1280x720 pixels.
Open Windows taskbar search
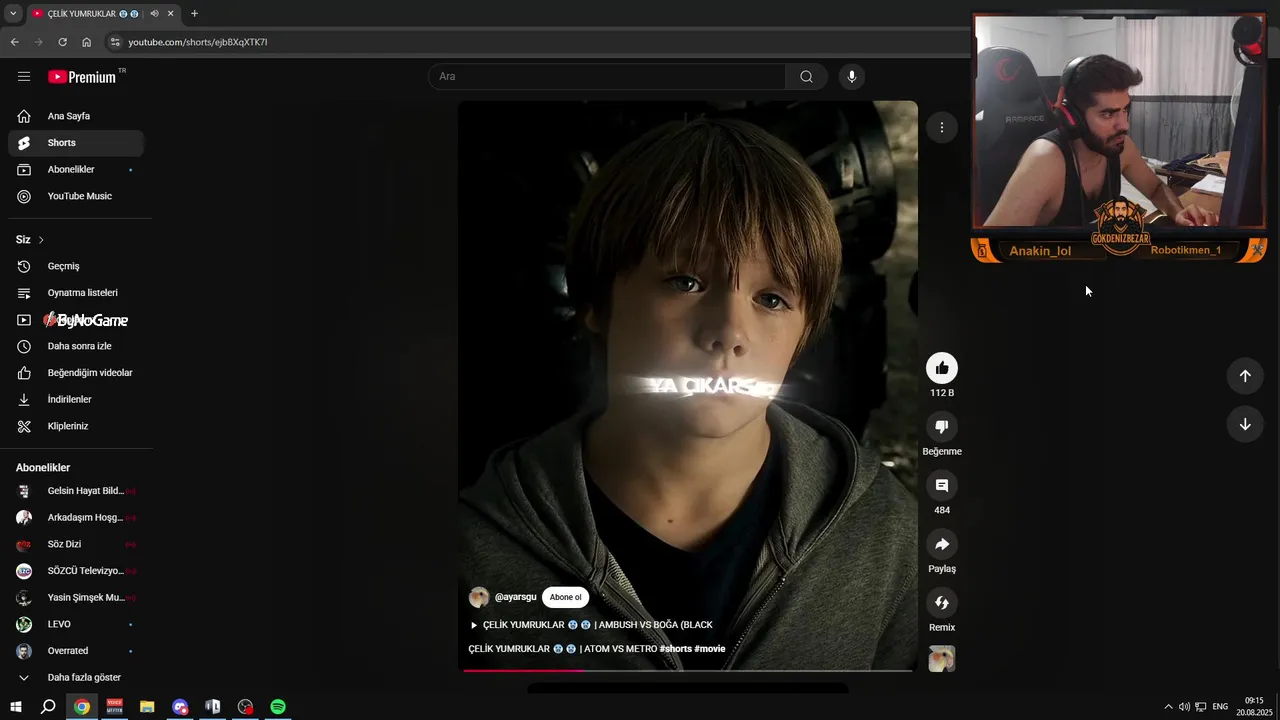coord(48,707)
